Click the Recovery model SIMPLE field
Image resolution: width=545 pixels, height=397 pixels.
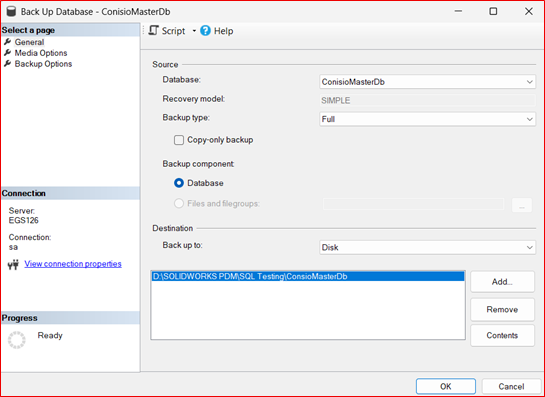coord(427,100)
